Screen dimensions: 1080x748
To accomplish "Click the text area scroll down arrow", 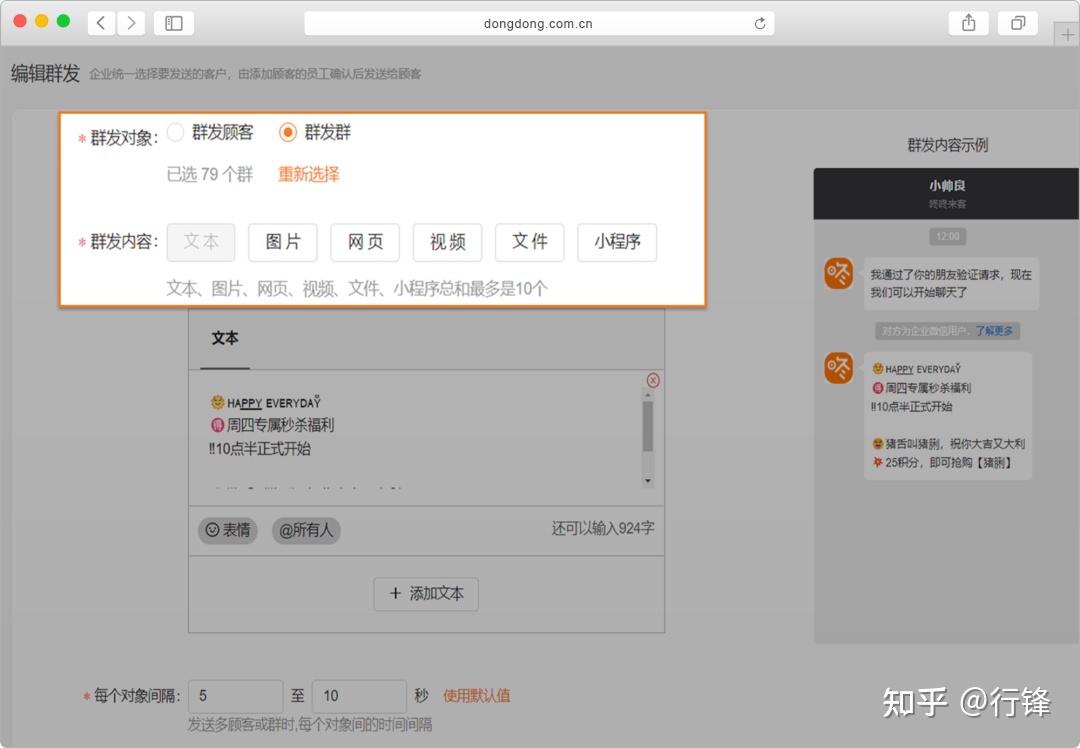I will (x=648, y=481).
